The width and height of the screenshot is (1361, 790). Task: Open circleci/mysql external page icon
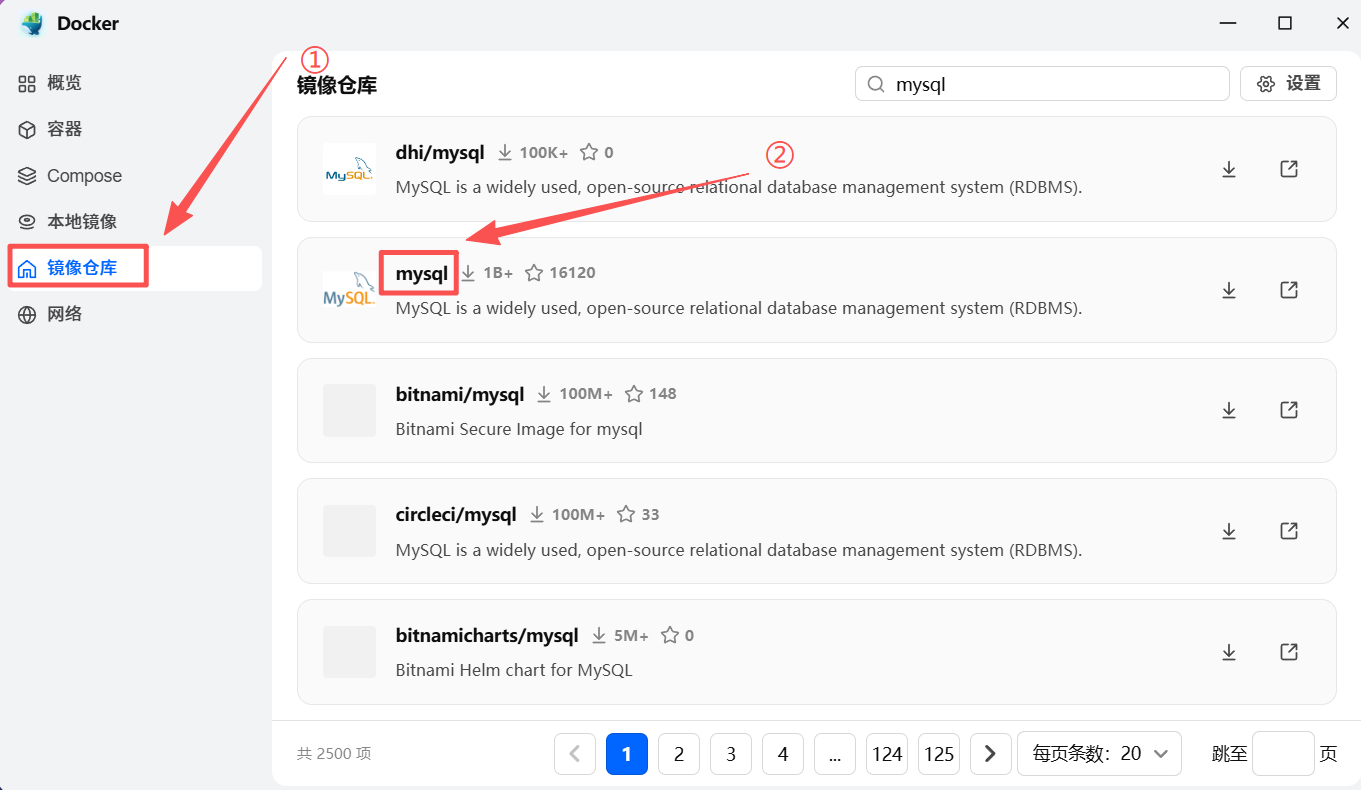click(1289, 531)
